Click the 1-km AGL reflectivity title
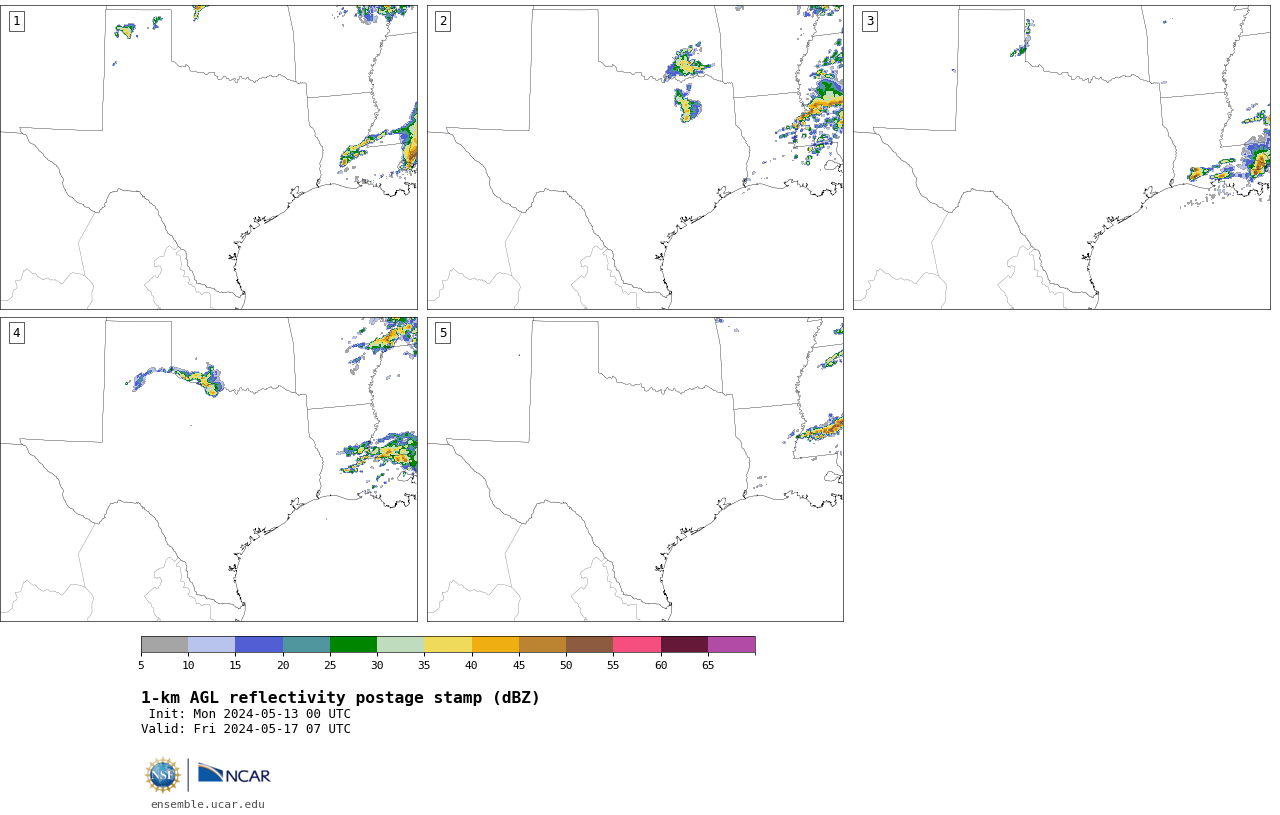This screenshot has height=815, width=1280. (x=340, y=698)
